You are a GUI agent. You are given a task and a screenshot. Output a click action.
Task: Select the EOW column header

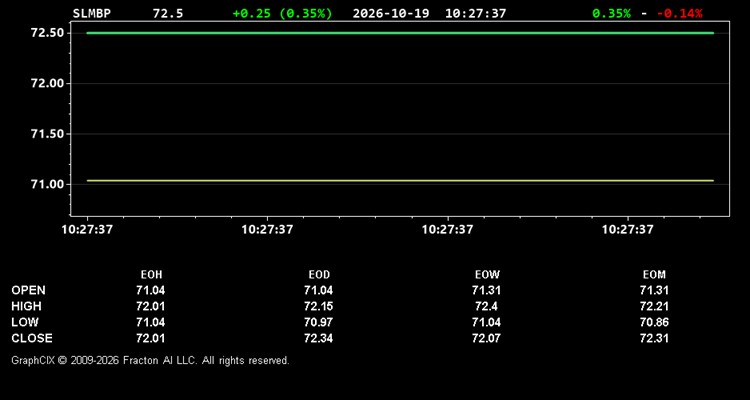(487, 275)
